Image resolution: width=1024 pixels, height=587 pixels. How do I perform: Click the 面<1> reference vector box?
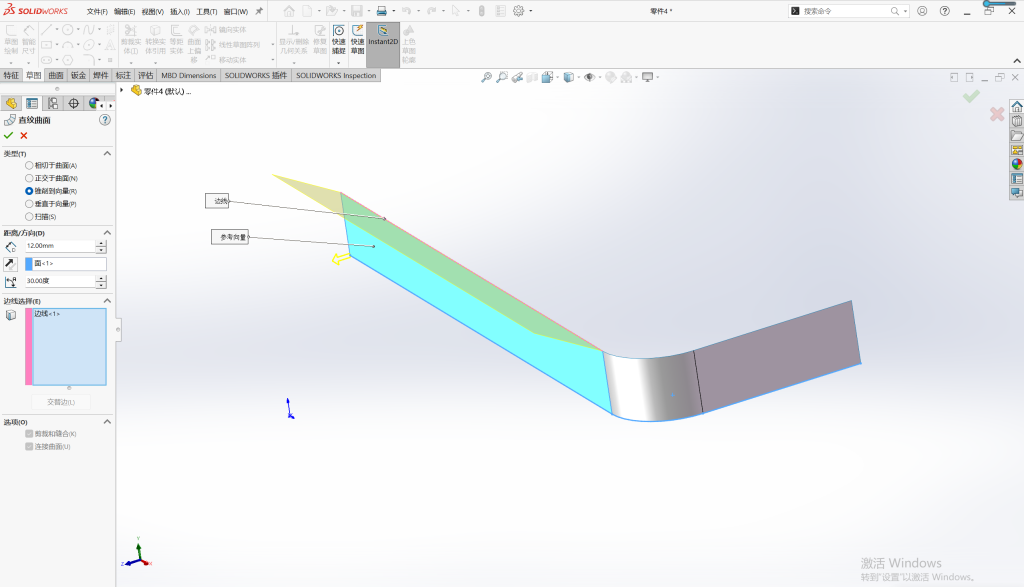[65, 264]
